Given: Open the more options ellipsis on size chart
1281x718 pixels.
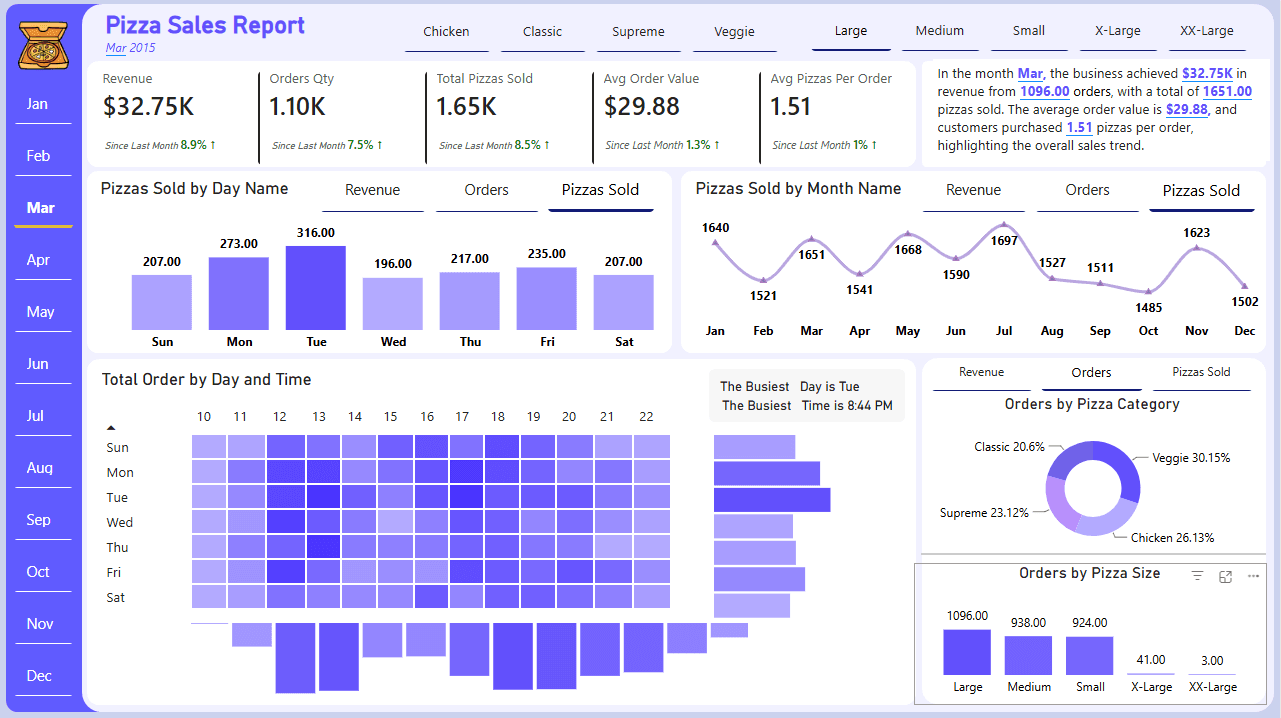Looking at the screenshot, I should [x=1253, y=576].
